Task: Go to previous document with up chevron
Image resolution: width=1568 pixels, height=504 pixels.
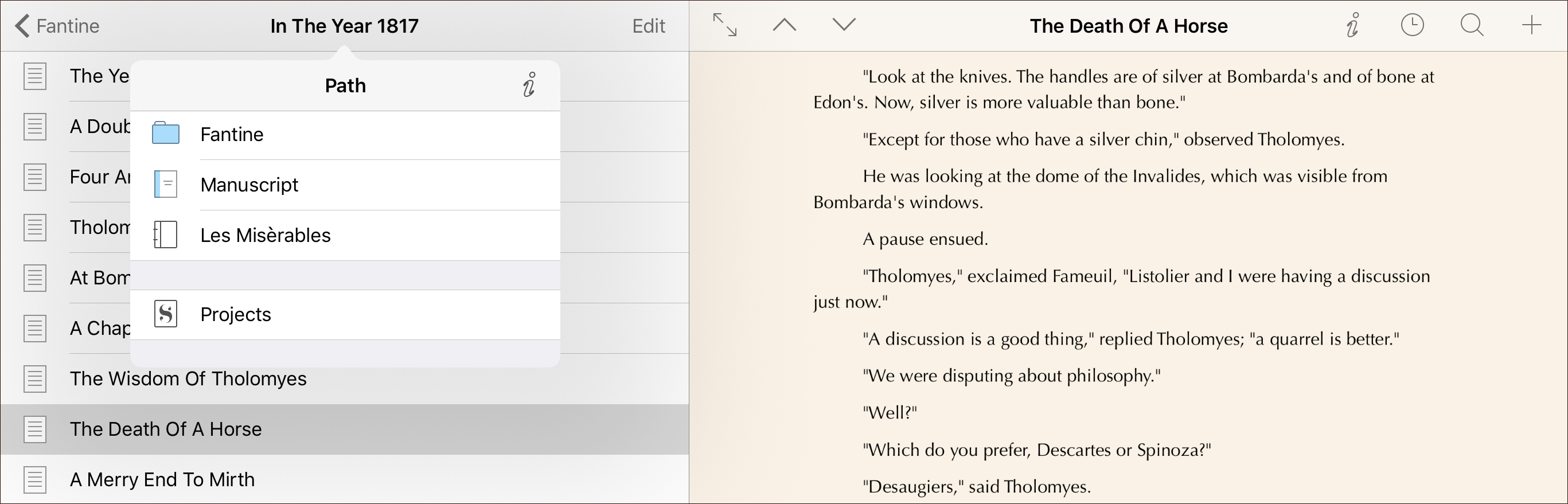Action: pyautogui.click(x=785, y=25)
